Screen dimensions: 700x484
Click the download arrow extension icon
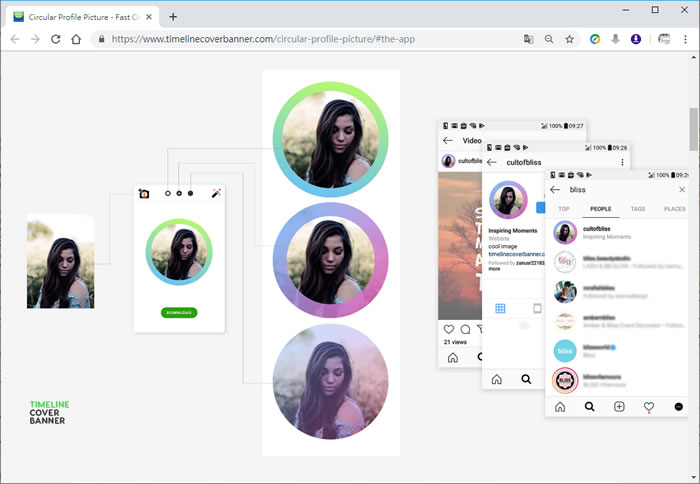[615, 39]
